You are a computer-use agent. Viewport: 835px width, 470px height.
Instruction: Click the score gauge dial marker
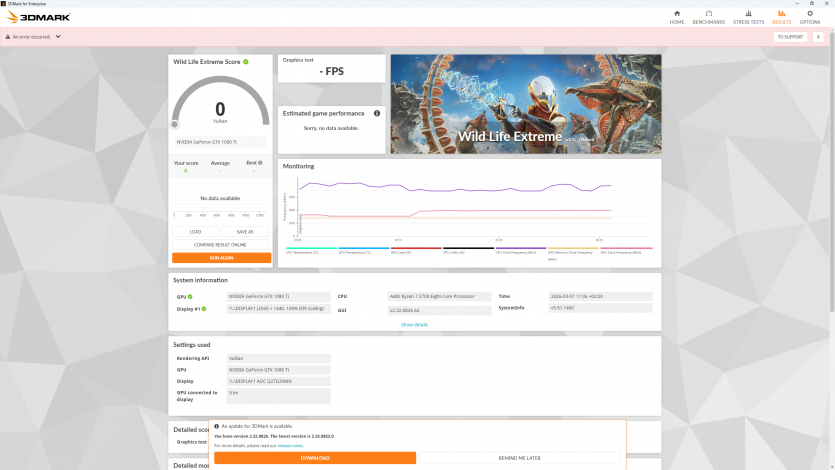[x=175, y=124]
